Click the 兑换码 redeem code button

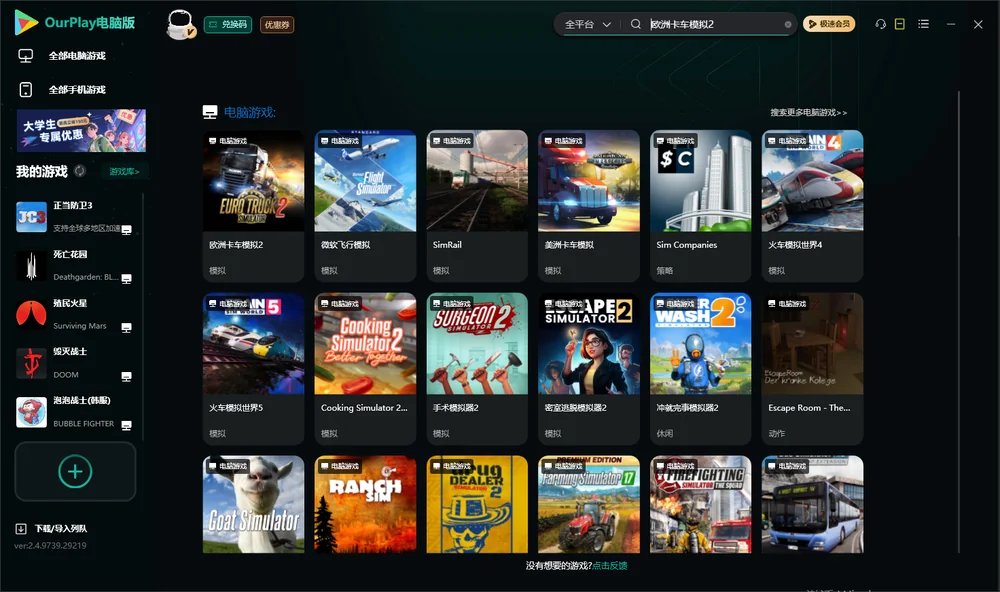[x=228, y=24]
